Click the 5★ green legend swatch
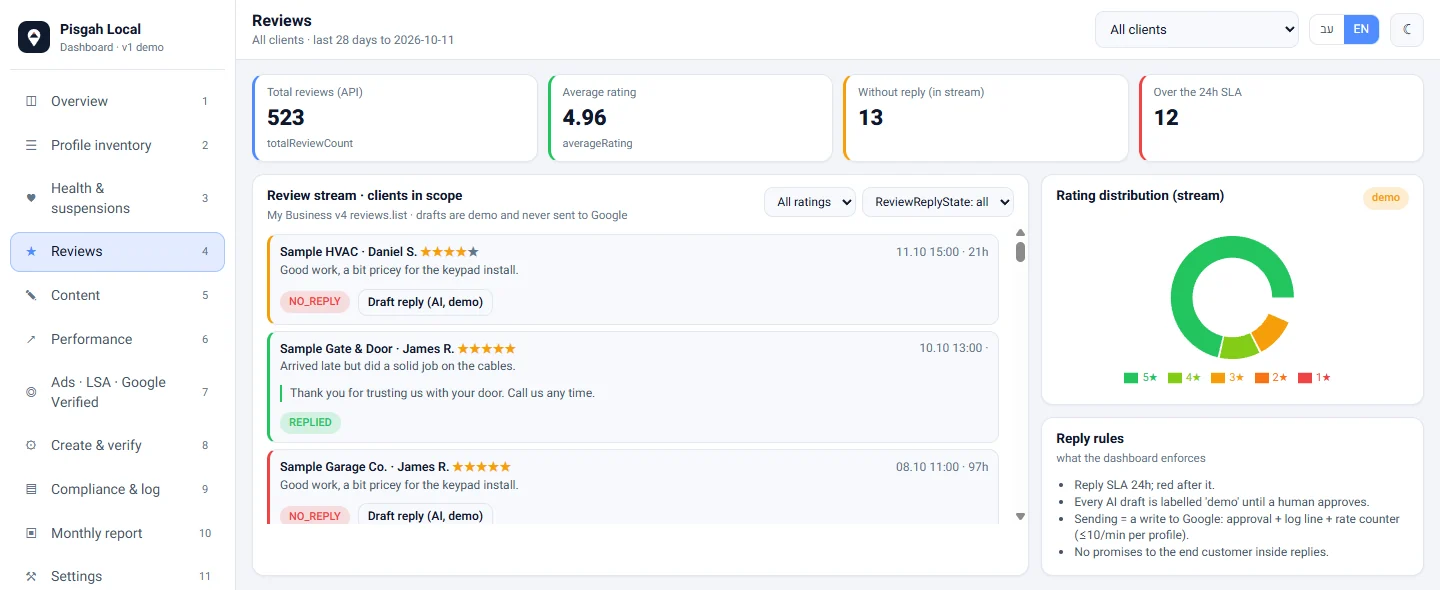Viewport: 1440px width, 590px height. (x=1131, y=378)
